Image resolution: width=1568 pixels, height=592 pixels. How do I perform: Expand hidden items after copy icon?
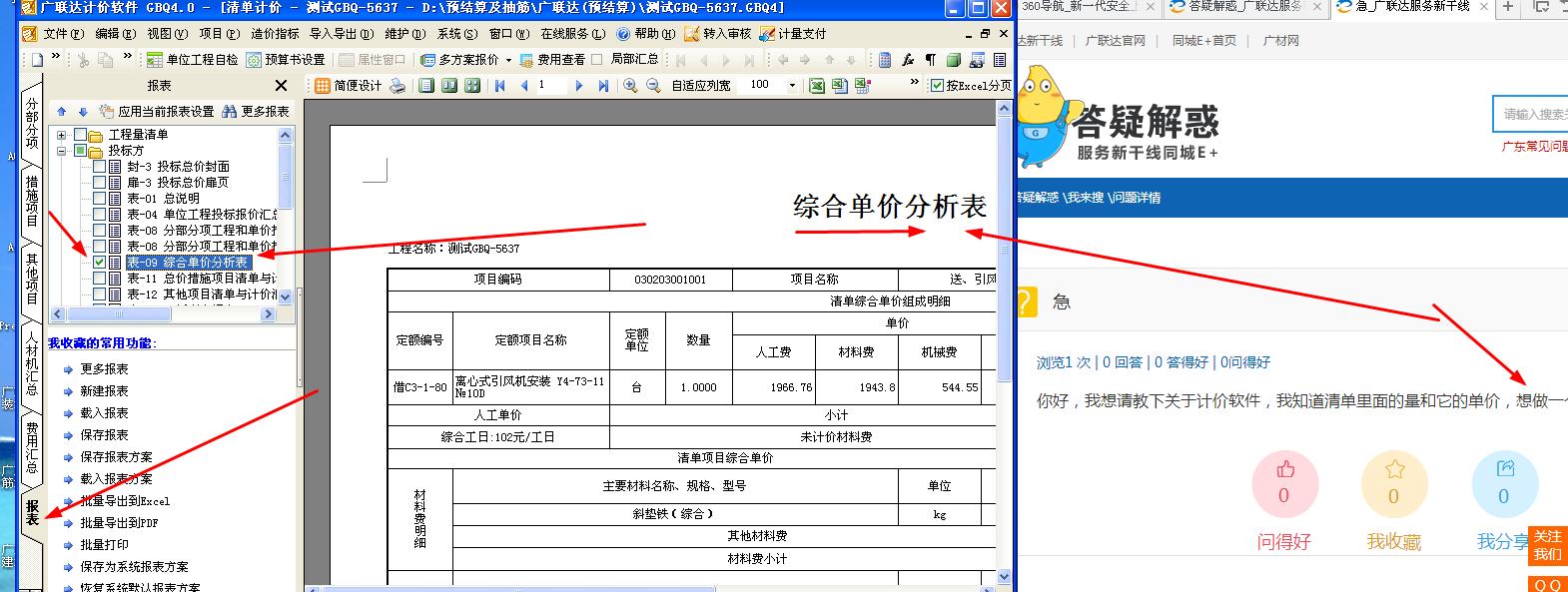point(127,58)
